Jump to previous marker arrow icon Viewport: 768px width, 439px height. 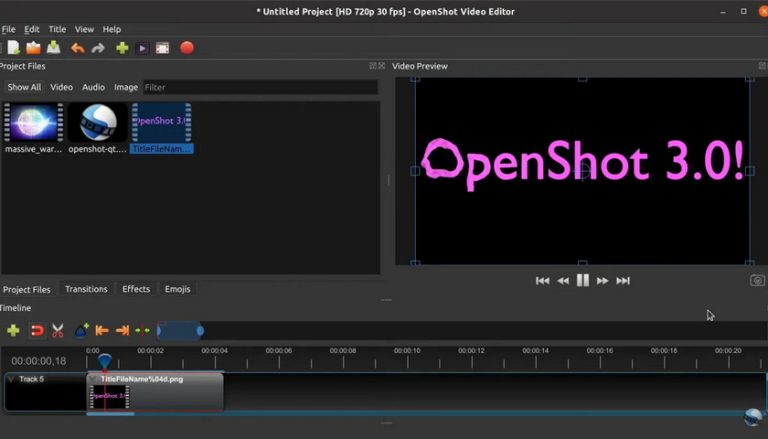tap(101, 330)
